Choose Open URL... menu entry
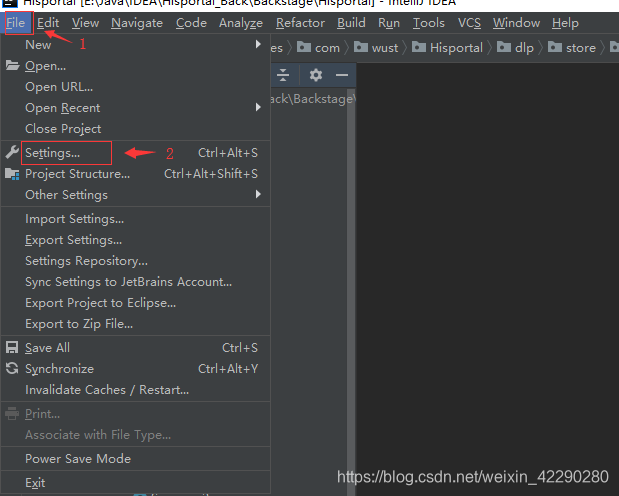 pos(135,86)
